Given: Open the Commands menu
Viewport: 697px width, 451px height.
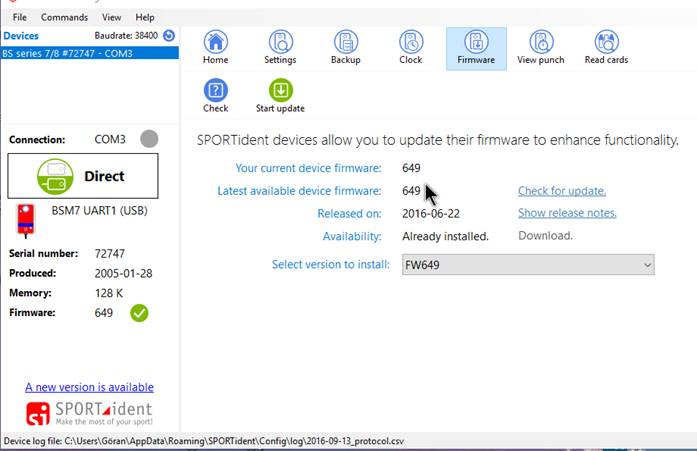Looking at the screenshot, I should [64, 17].
